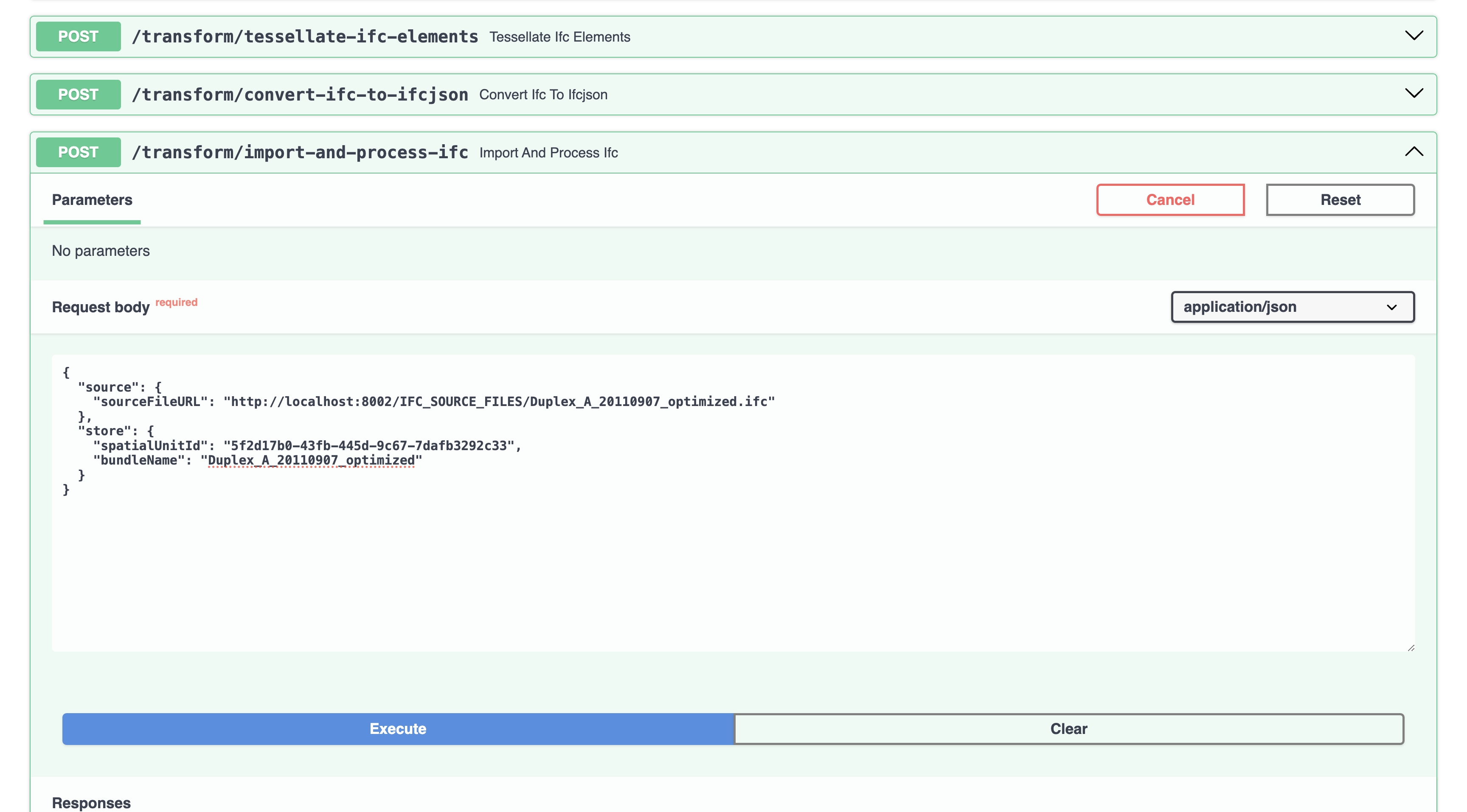Expand the tessellate-ifc-elements endpoint chevron

coord(1414,36)
